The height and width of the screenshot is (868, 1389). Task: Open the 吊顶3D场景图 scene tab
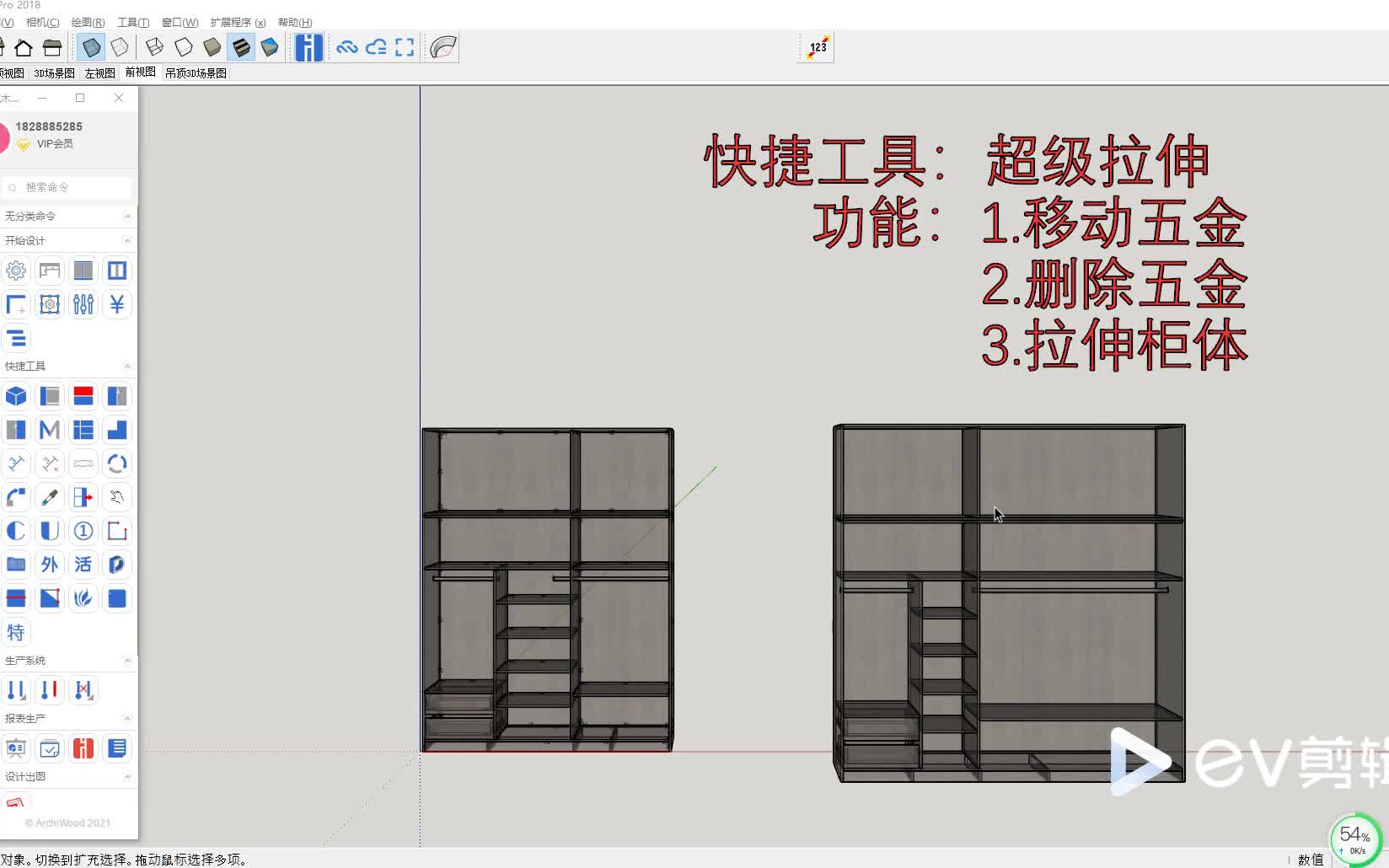[x=195, y=73]
